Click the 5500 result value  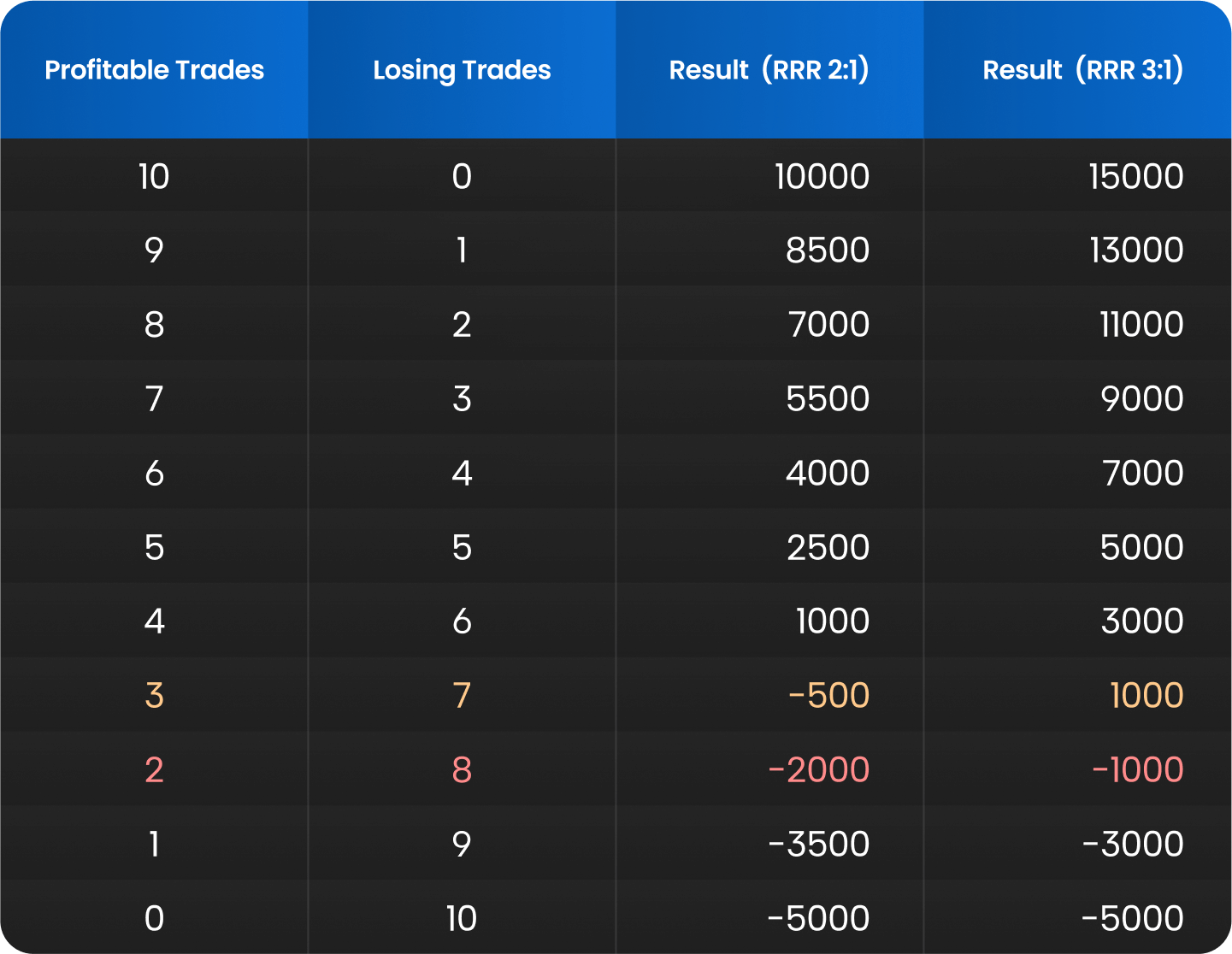click(827, 399)
